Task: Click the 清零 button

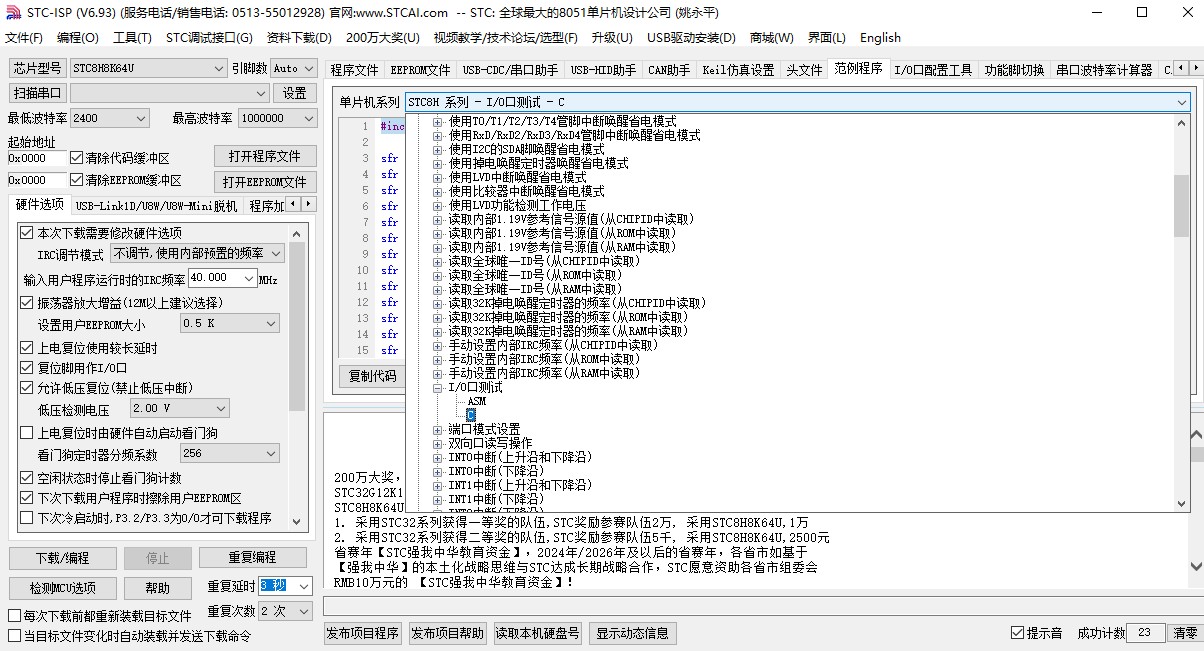Action: pyautogui.click(x=1185, y=633)
